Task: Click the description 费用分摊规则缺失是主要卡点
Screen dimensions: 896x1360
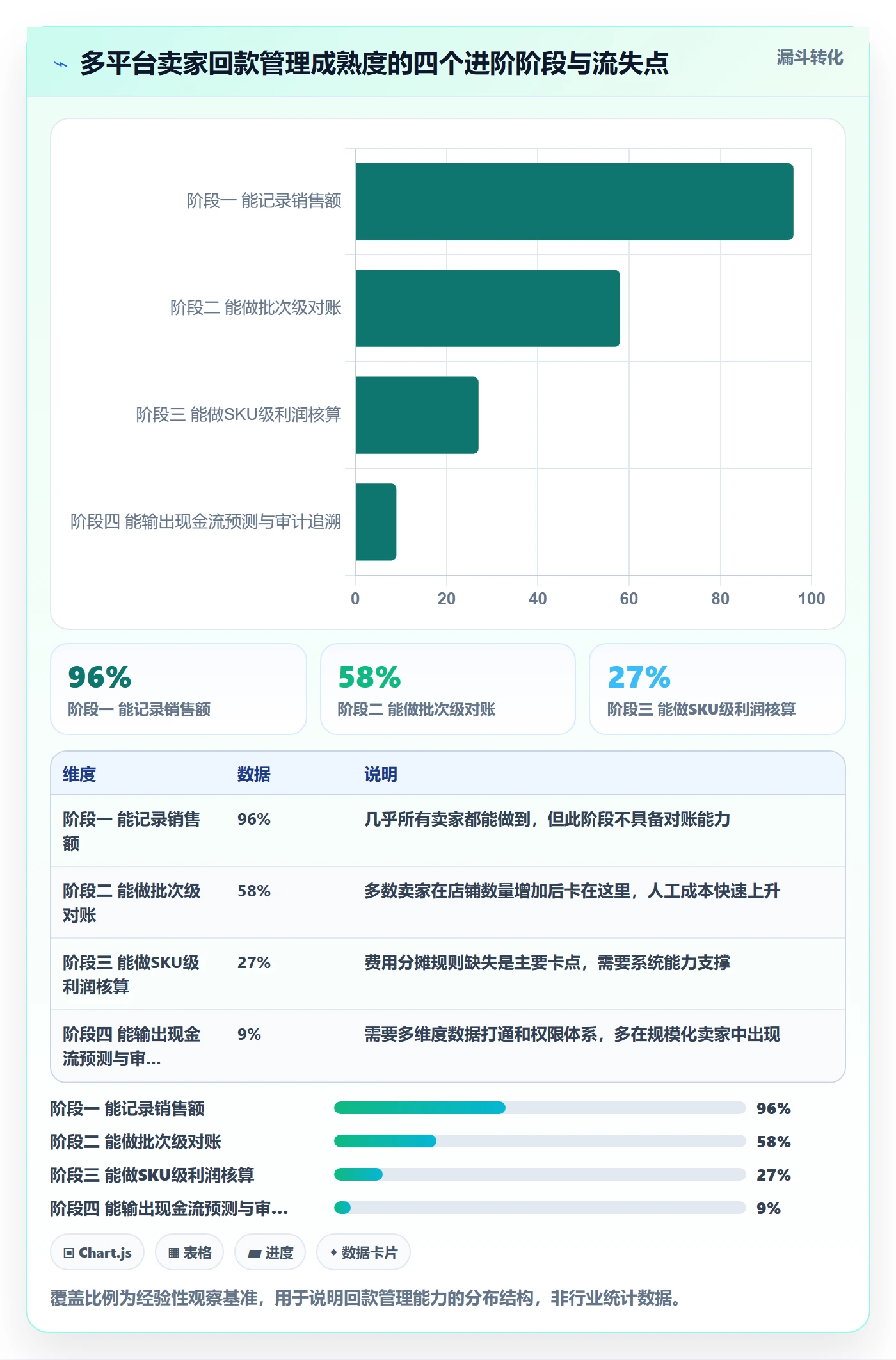Action: (547, 962)
